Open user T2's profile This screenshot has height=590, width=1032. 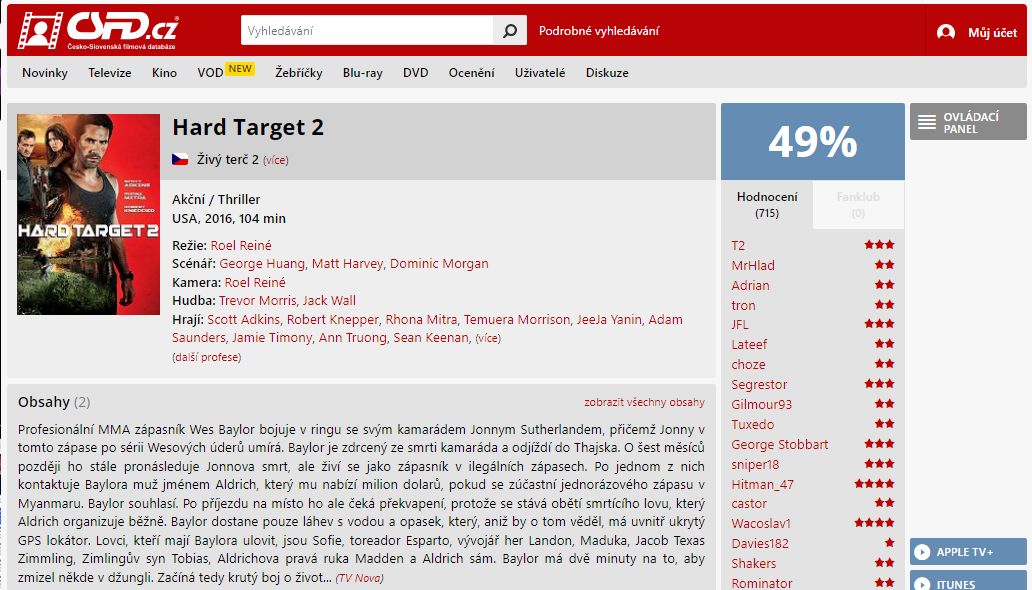coord(738,246)
